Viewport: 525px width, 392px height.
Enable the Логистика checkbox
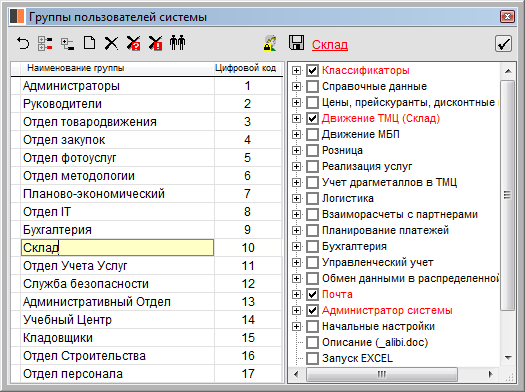(x=312, y=198)
